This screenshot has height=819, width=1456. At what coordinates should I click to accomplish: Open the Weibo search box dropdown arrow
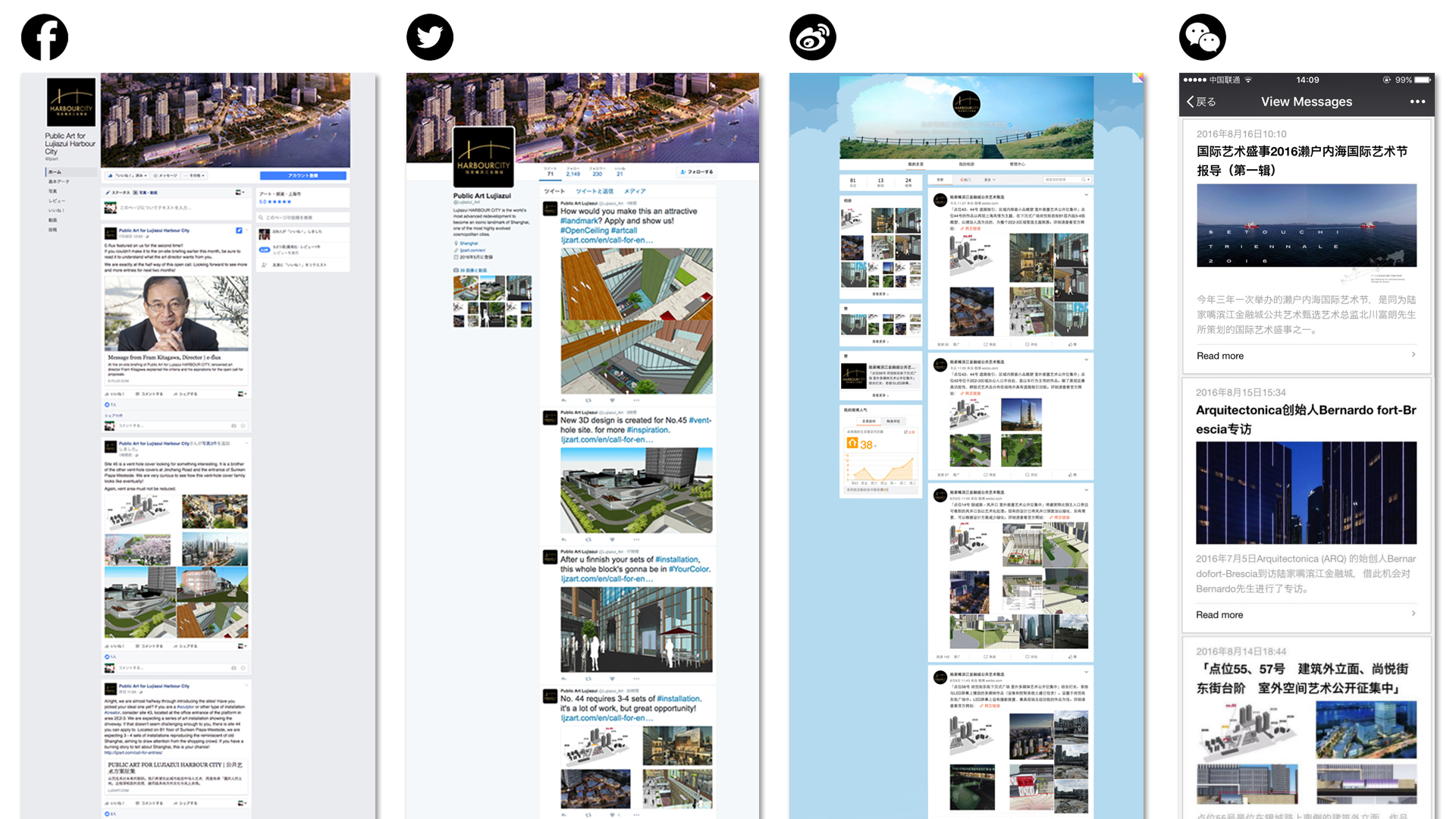click(1089, 180)
